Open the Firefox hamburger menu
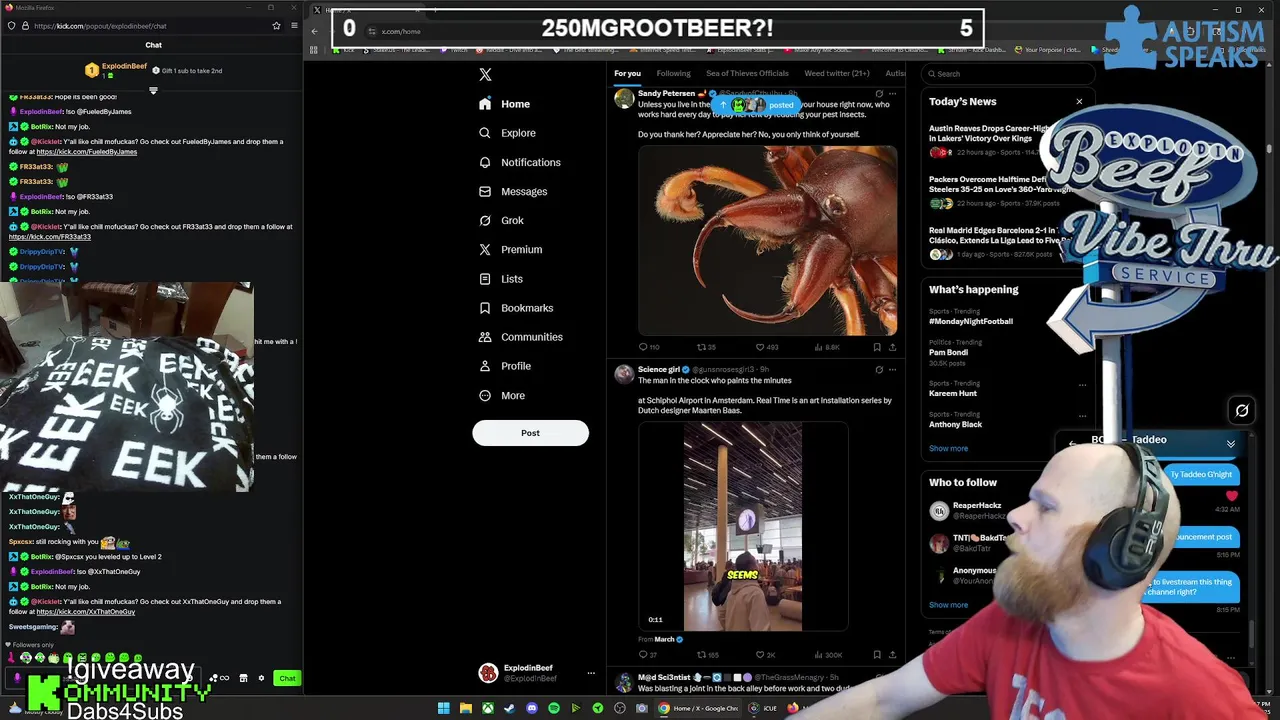 (294, 26)
